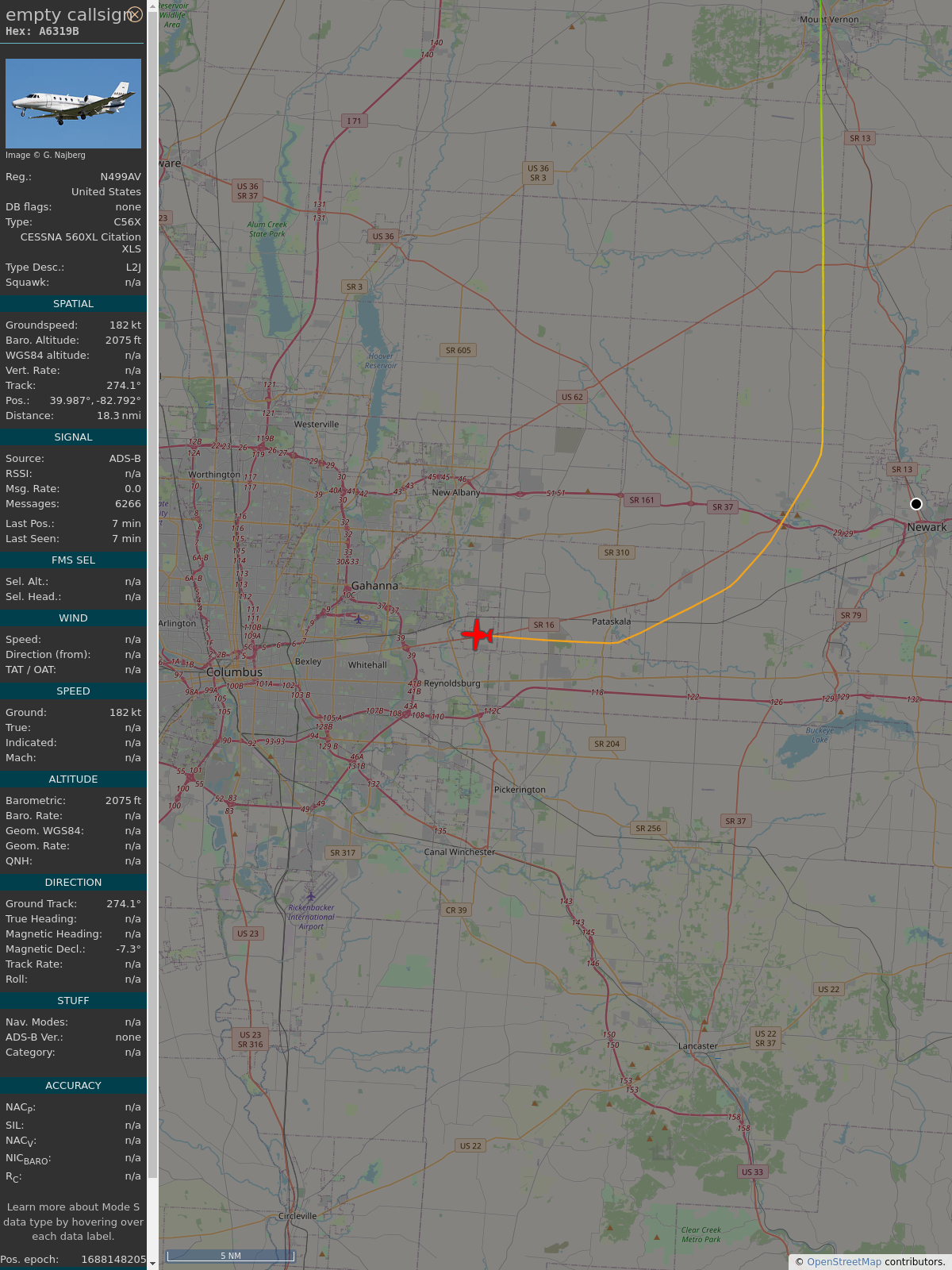Image resolution: width=952 pixels, height=1270 pixels.
Task: Click the black receiver marker near Newark
Action: [x=916, y=504]
